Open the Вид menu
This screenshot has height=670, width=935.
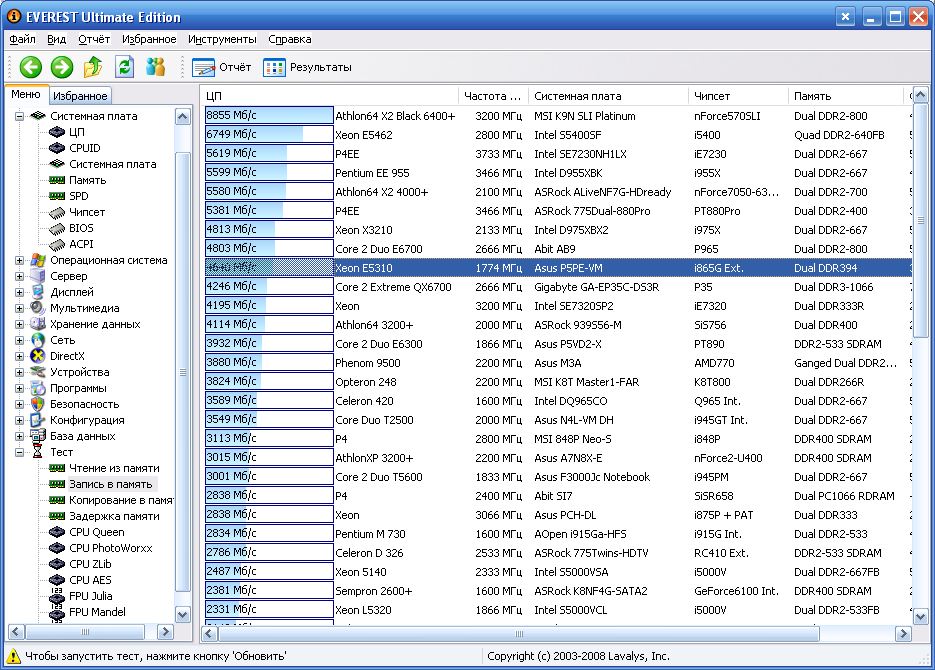point(57,39)
